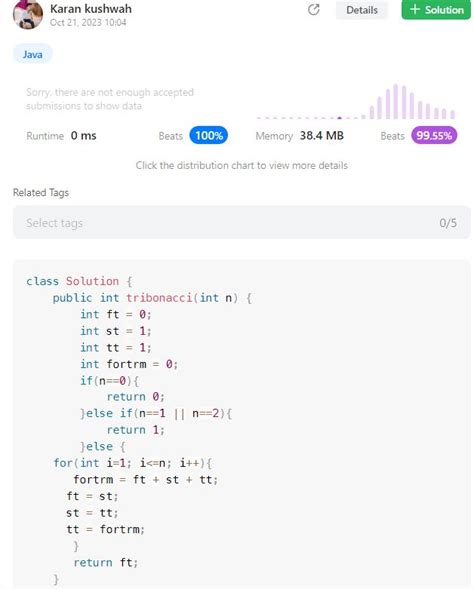Click the tribonacci method name in code
Viewport: 474px width, 589px height.
click(x=159, y=298)
